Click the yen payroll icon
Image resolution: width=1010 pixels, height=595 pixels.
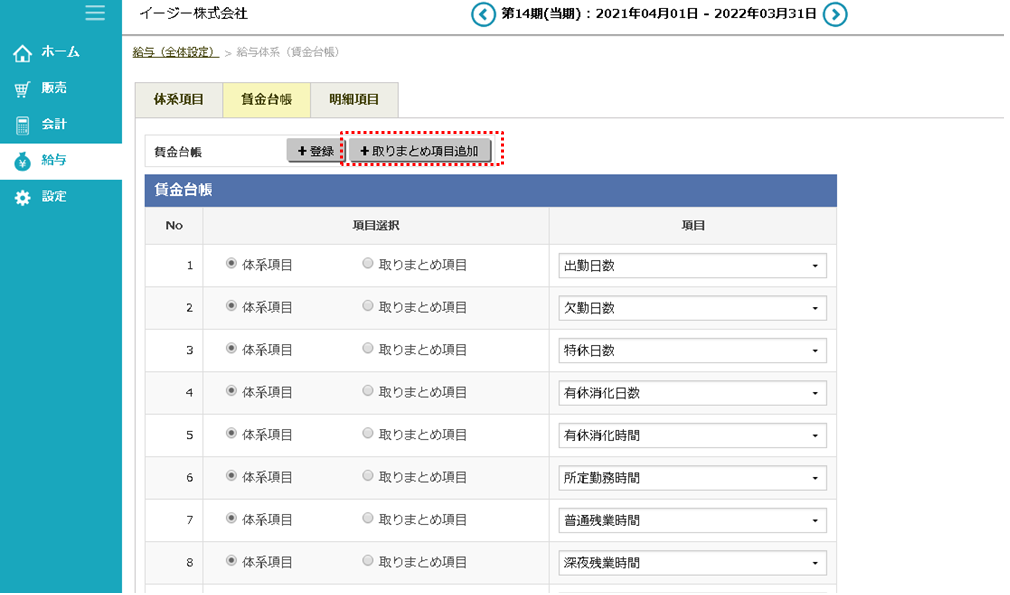22,161
